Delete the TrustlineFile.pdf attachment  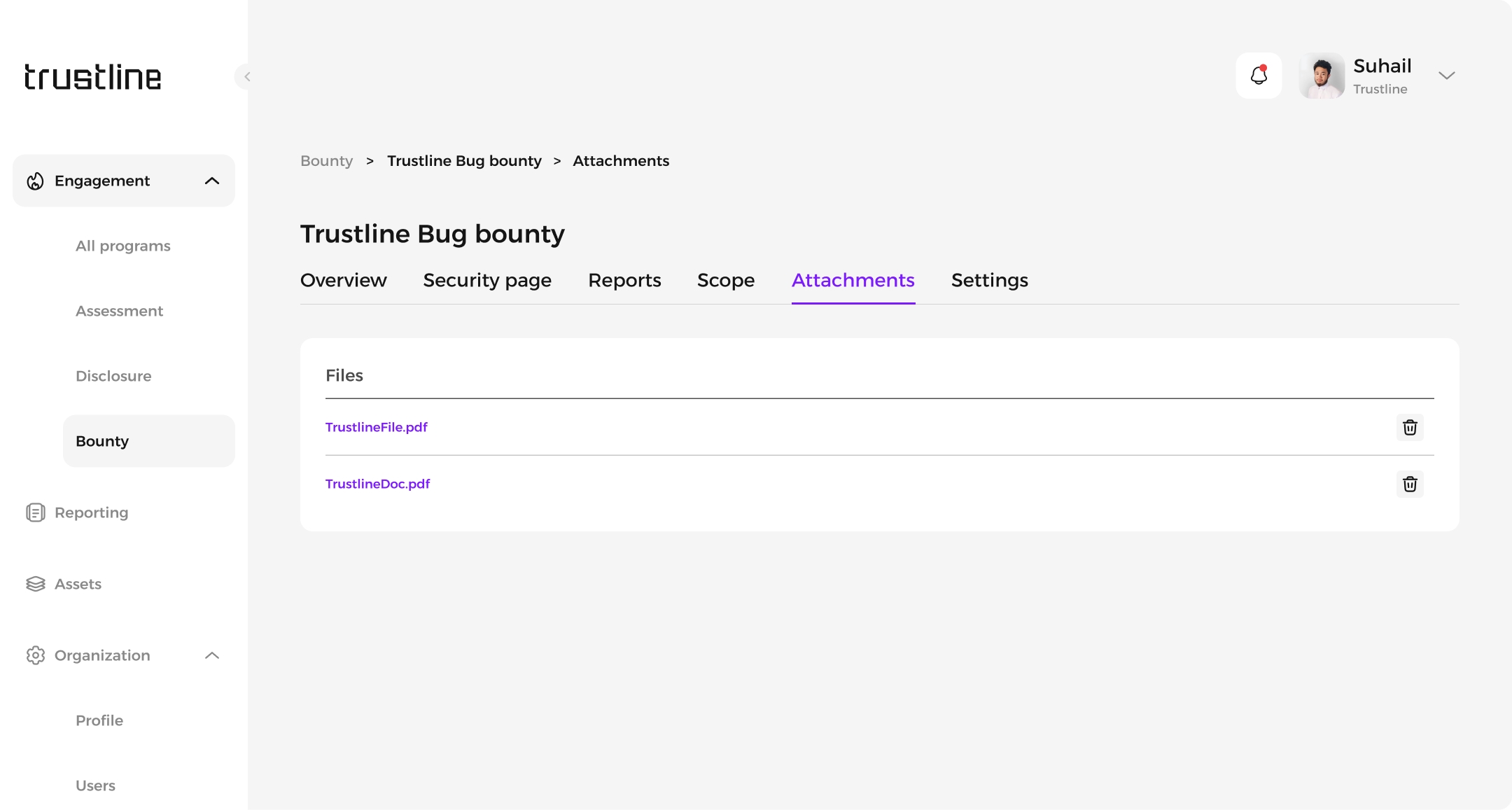pyautogui.click(x=1410, y=427)
